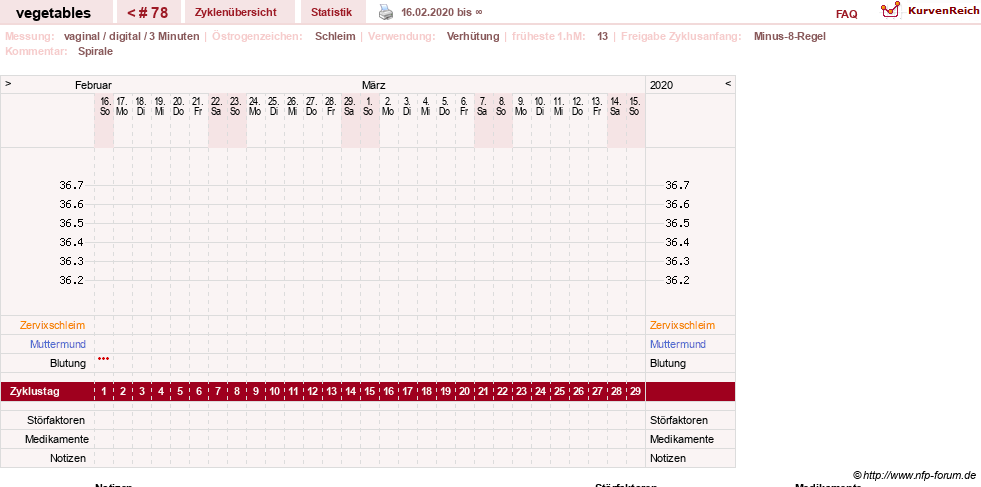Go to previous cycle #78
The image size is (981, 487).
coord(148,13)
